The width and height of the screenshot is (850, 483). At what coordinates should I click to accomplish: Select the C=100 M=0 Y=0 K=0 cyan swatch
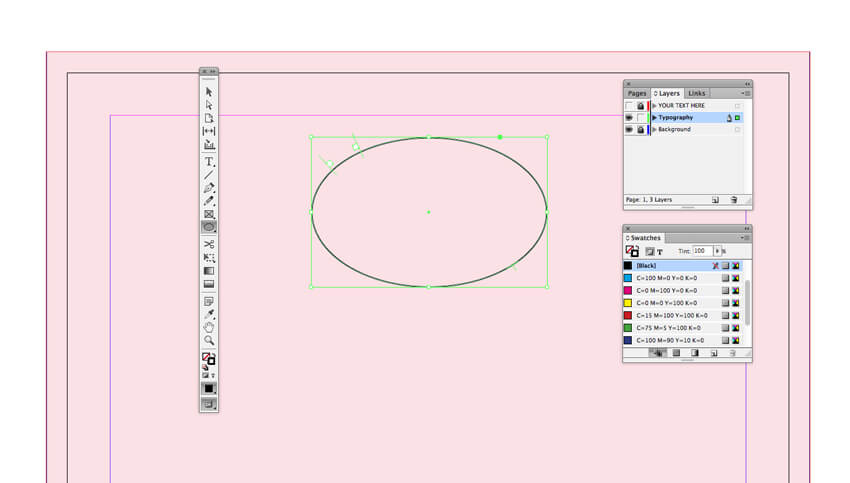682,278
